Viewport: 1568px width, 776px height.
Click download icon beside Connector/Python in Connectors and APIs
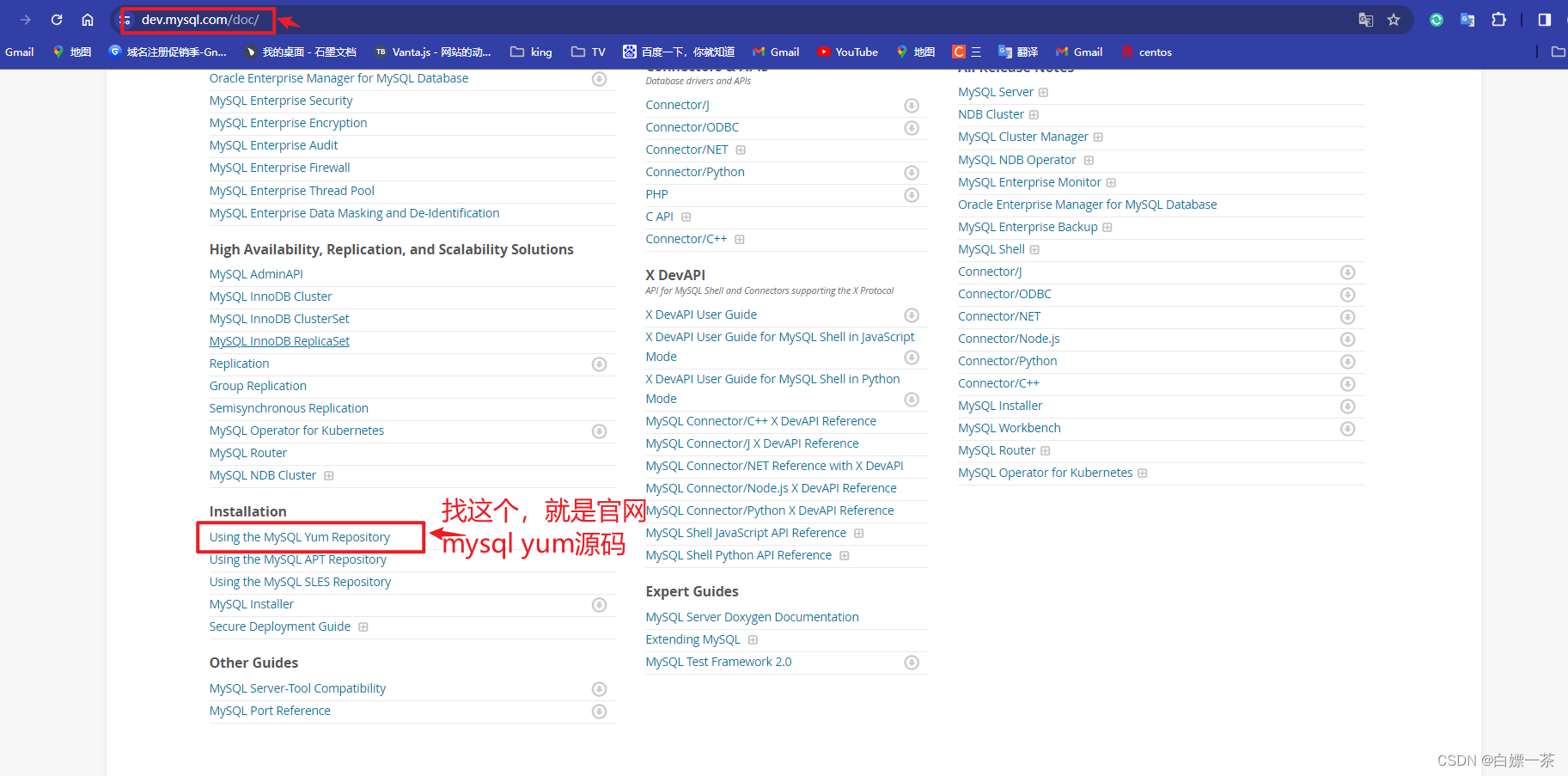pyautogui.click(x=912, y=173)
